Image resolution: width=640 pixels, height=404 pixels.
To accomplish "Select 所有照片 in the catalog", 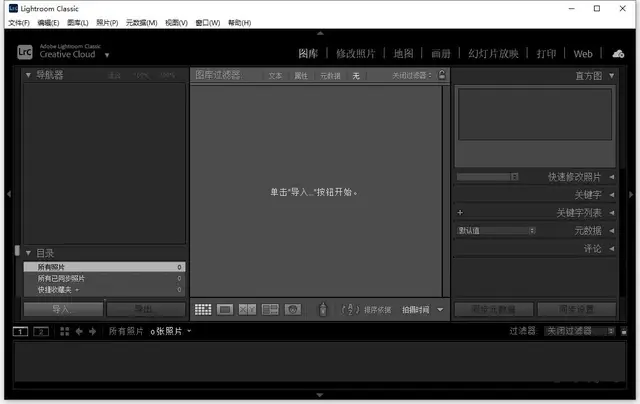I will tap(100, 267).
